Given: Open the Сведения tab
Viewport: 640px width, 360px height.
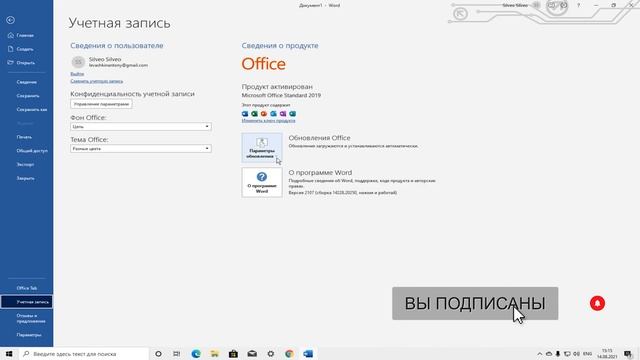Looking at the screenshot, I should coord(26,82).
